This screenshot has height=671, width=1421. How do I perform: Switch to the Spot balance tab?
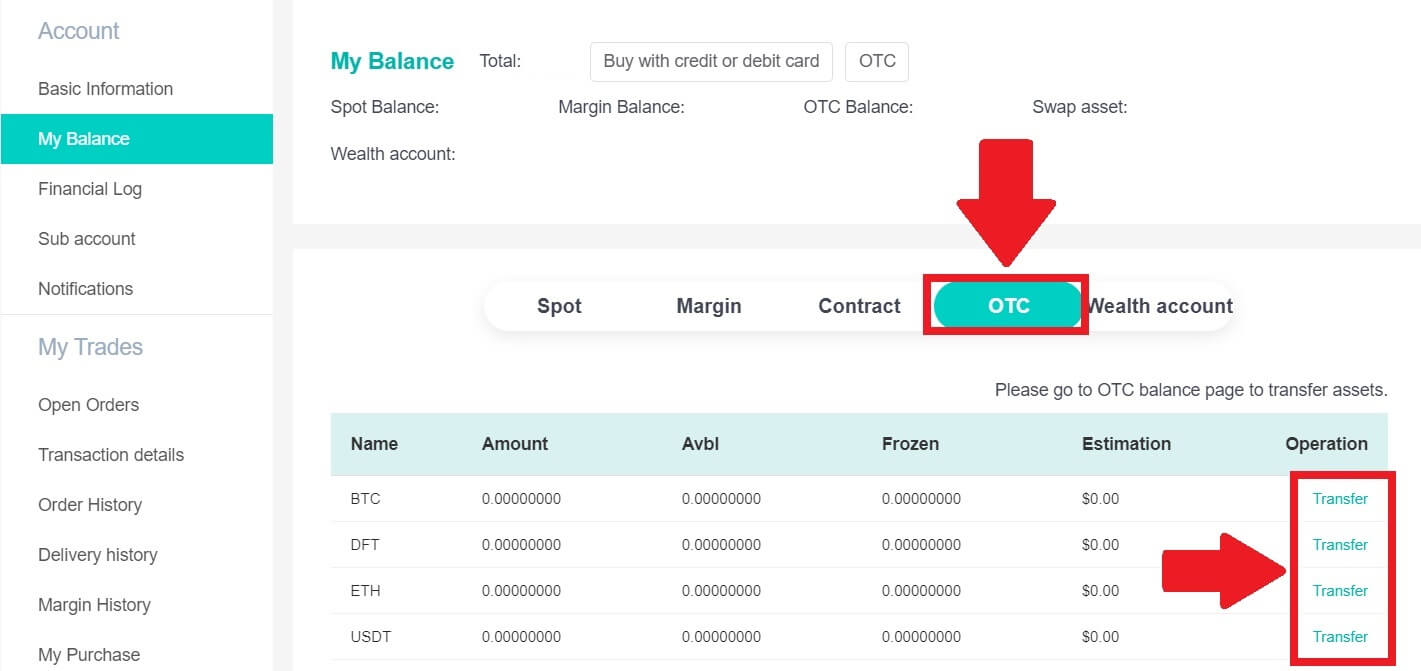point(558,306)
